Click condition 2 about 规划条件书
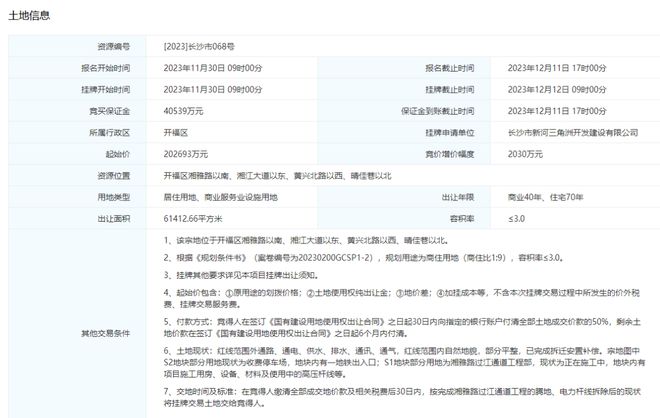The image size is (660, 418). (364, 258)
